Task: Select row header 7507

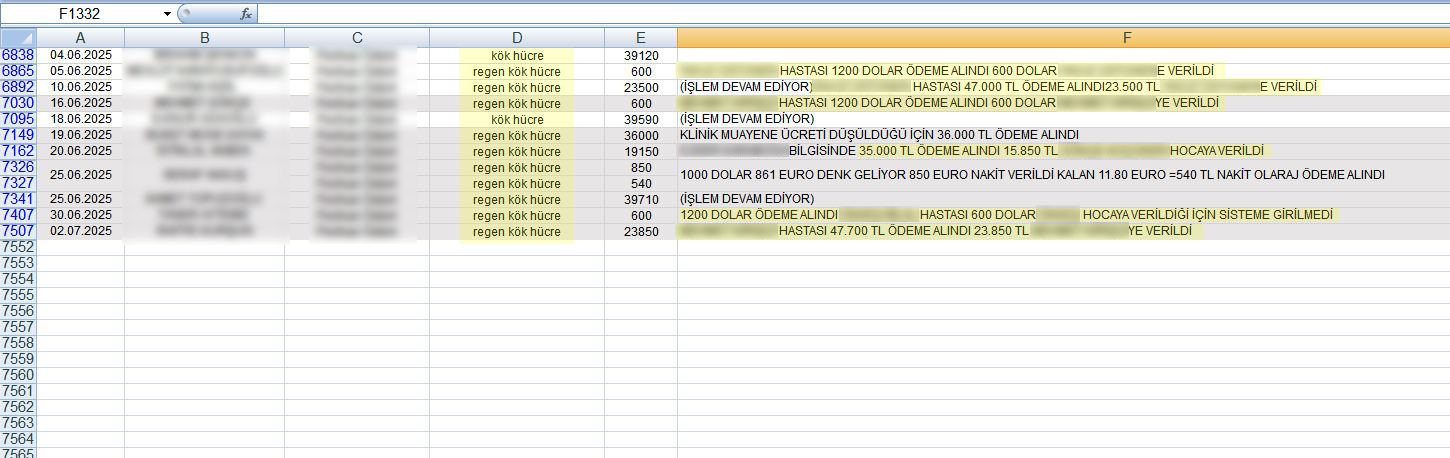Action: (18, 231)
